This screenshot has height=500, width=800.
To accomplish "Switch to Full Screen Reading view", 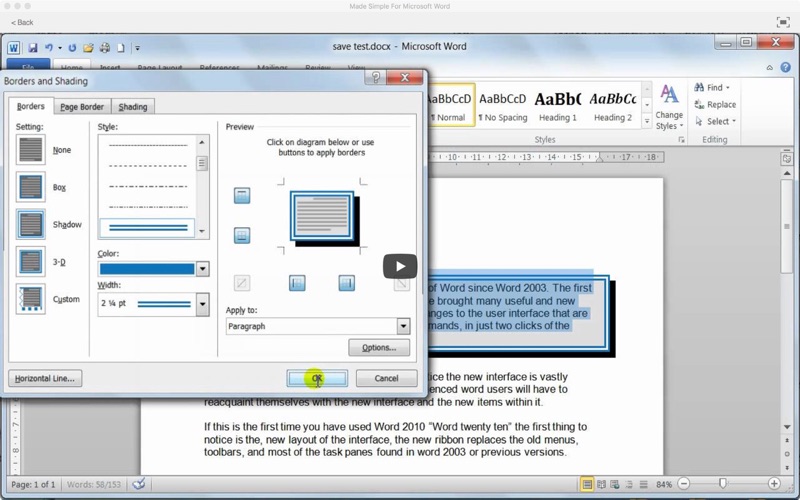I will (x=602, y=484).
